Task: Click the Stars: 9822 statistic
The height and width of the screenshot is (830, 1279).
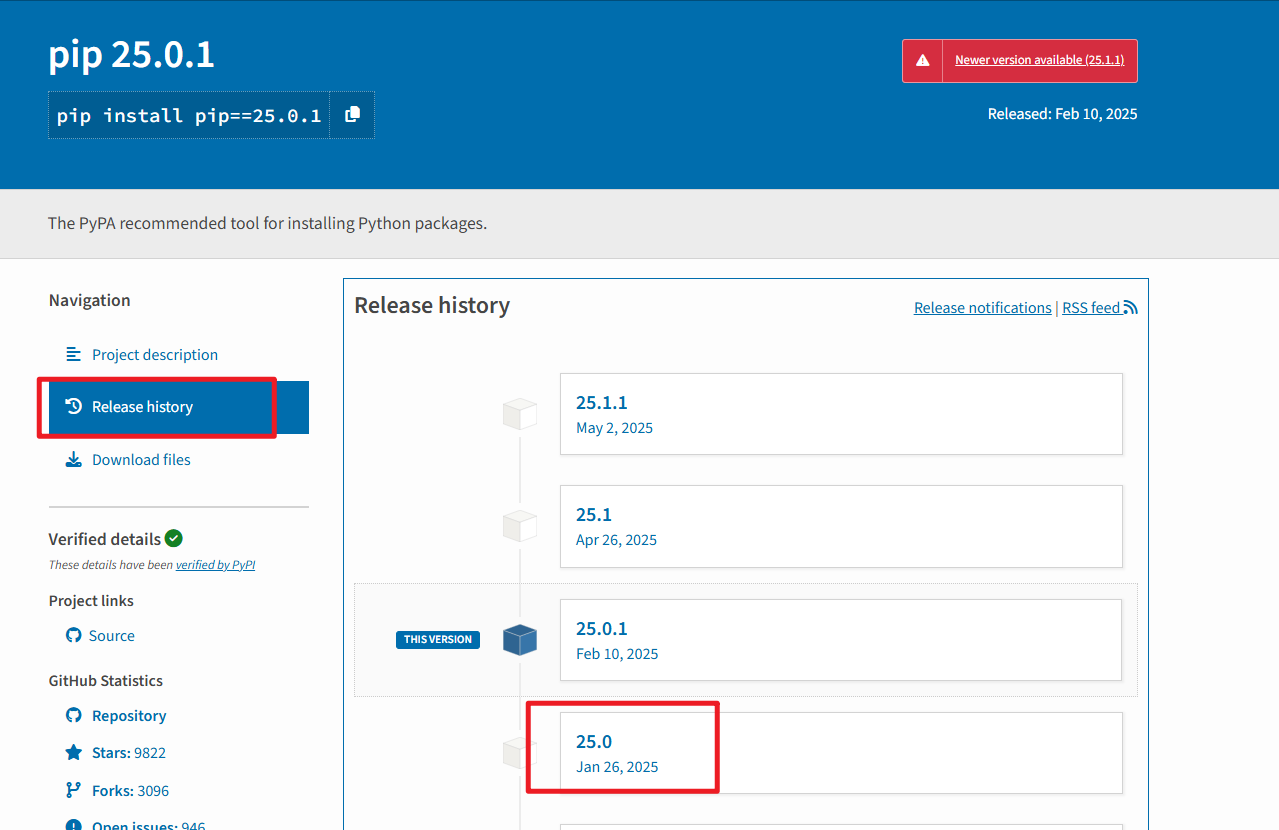Action: [129, 753]
